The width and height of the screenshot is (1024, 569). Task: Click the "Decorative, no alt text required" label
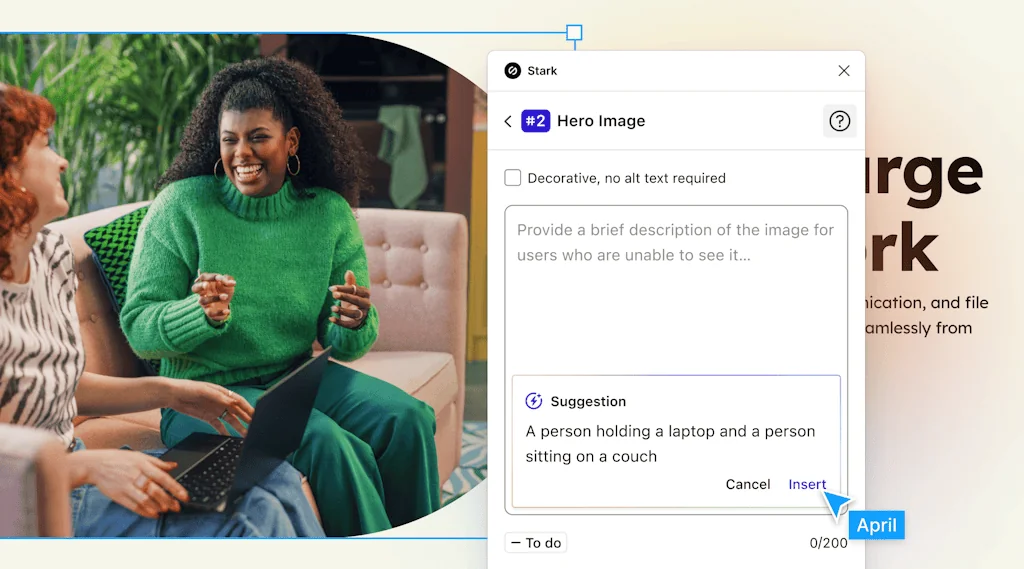tap(626, 178)
